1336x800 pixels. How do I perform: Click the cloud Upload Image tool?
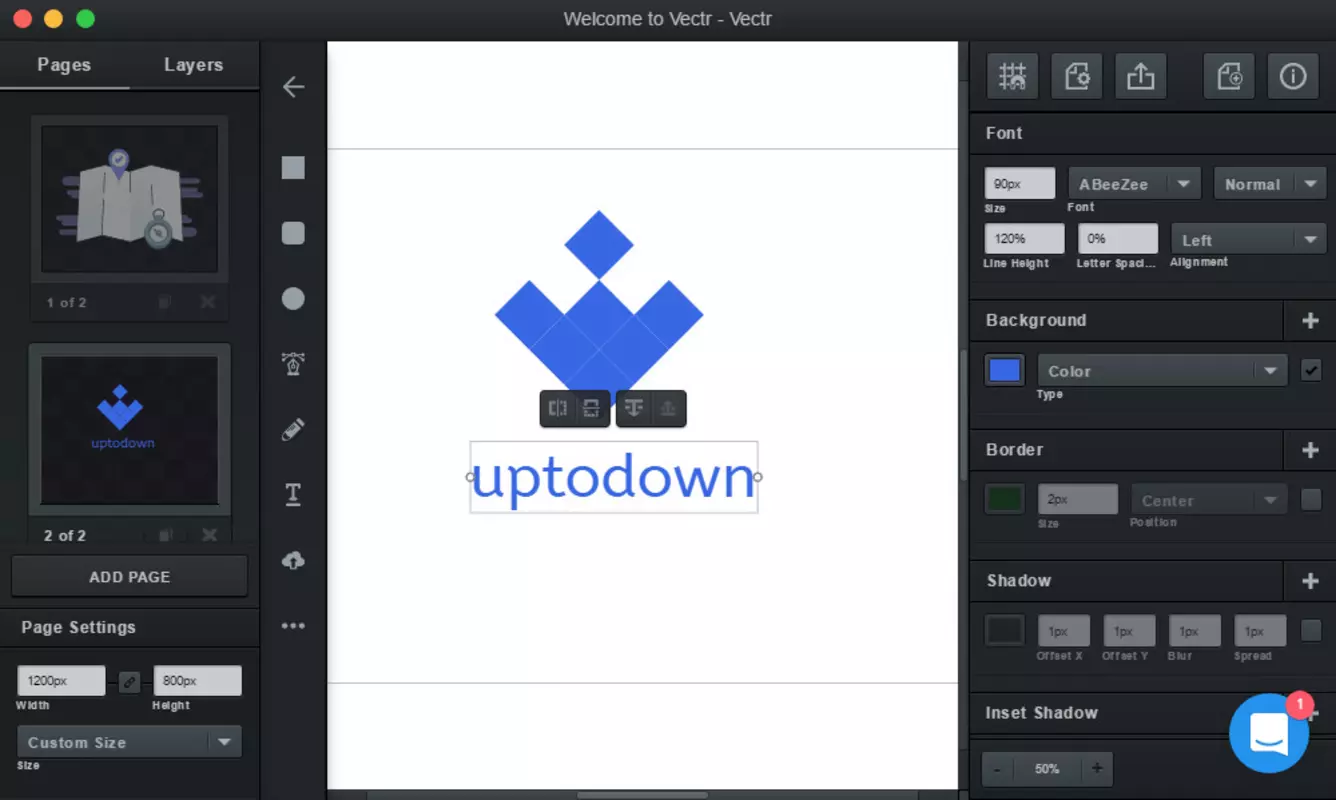tap(293, 561)
